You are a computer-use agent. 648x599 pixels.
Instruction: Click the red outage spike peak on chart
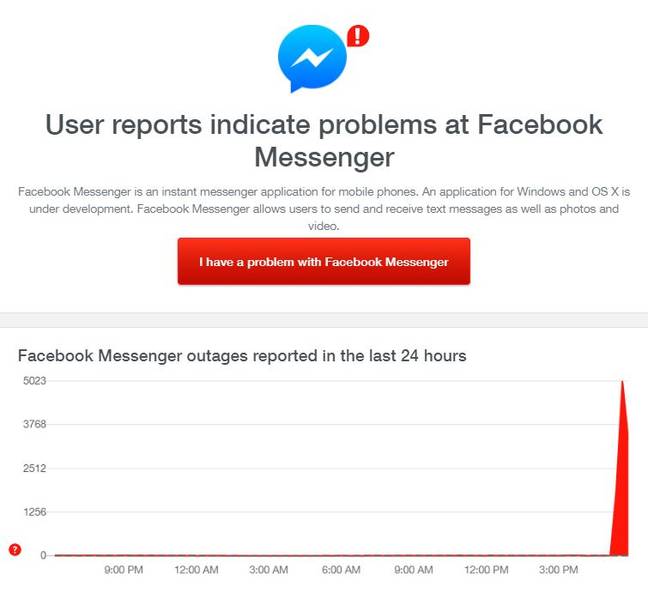click(622, 383)
